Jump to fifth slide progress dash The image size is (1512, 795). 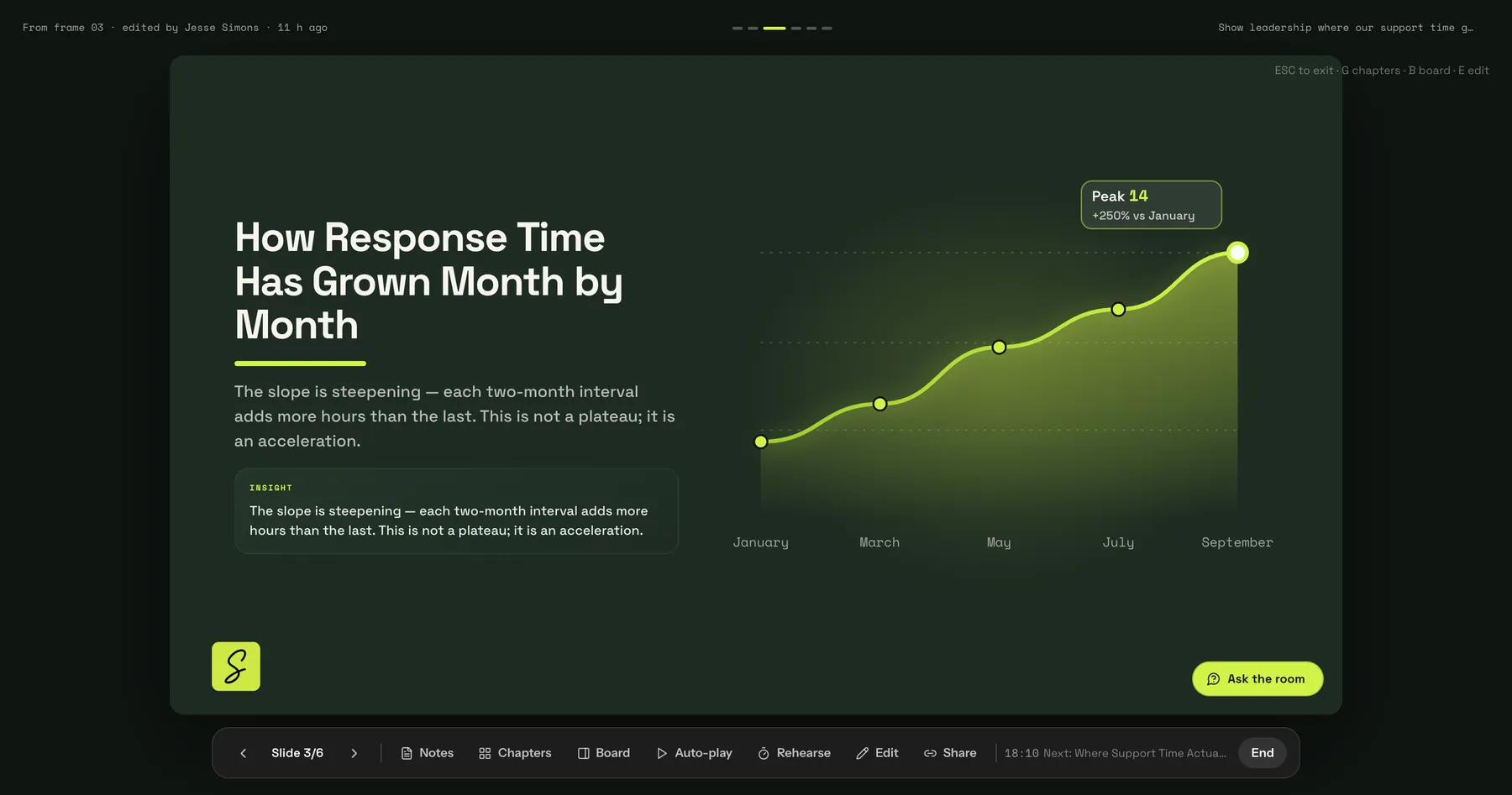811,28
